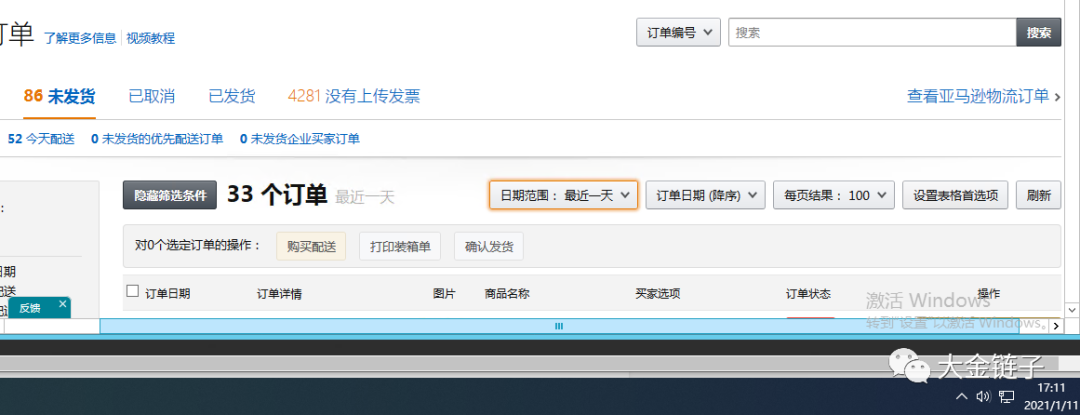This screenshot has width=1080, height=415.
Task: Click 设置表格首选项 button
Action: (x=955, y=195)
